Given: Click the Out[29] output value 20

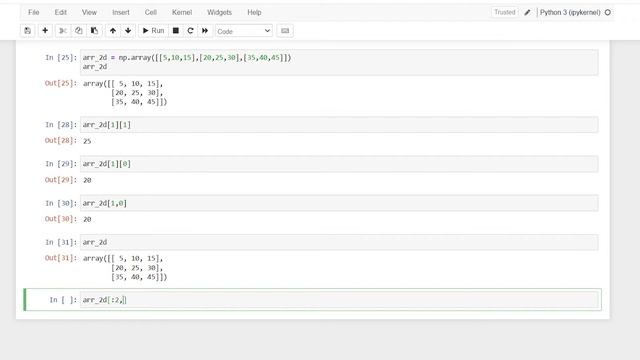Looking at the screenshot, I should click(x=87, y=180).
